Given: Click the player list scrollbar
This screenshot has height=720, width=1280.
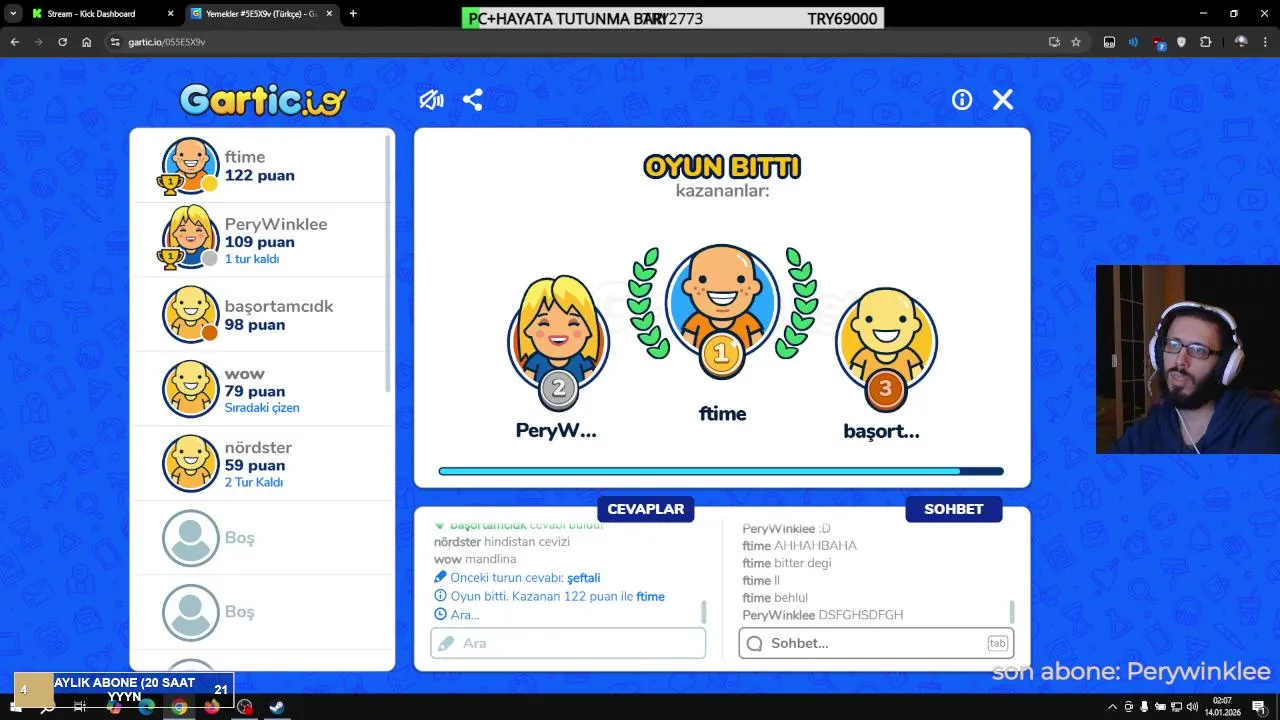Looking at the screenshot, I should (388, 262).
